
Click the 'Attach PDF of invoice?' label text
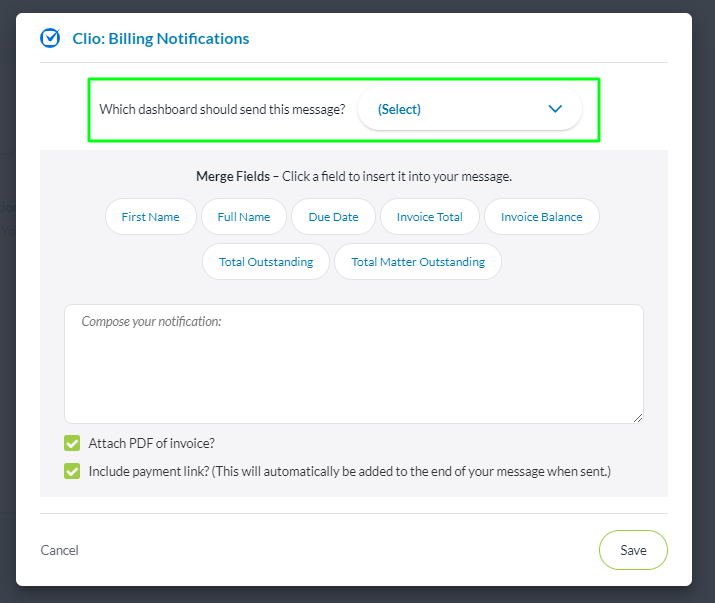151,443
